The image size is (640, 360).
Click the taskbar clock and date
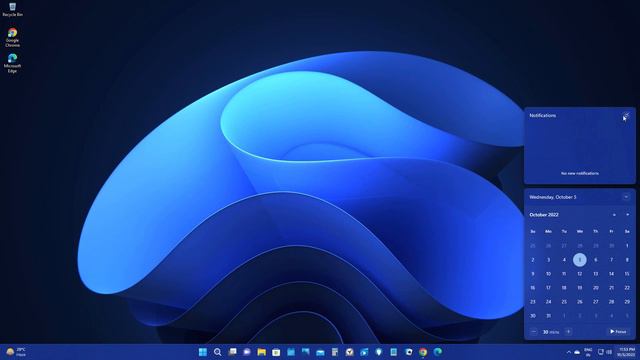tap(627, 352)
